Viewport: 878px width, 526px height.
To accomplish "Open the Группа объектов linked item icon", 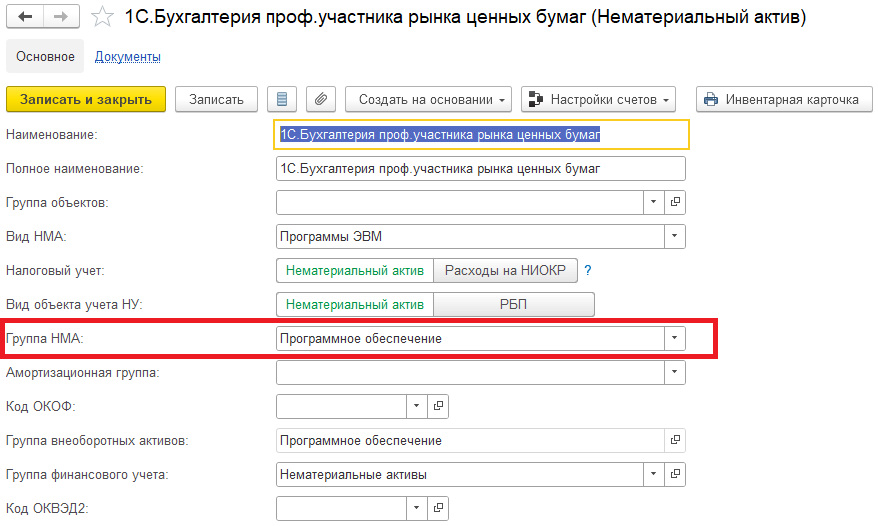I will point(675,202).
